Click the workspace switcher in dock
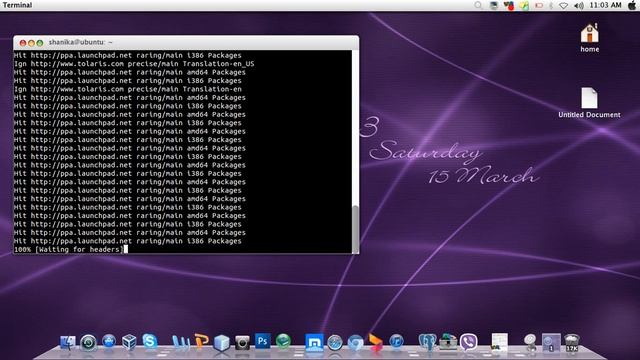This screenshot has width=640, height=360. click(x=551, y=342)
